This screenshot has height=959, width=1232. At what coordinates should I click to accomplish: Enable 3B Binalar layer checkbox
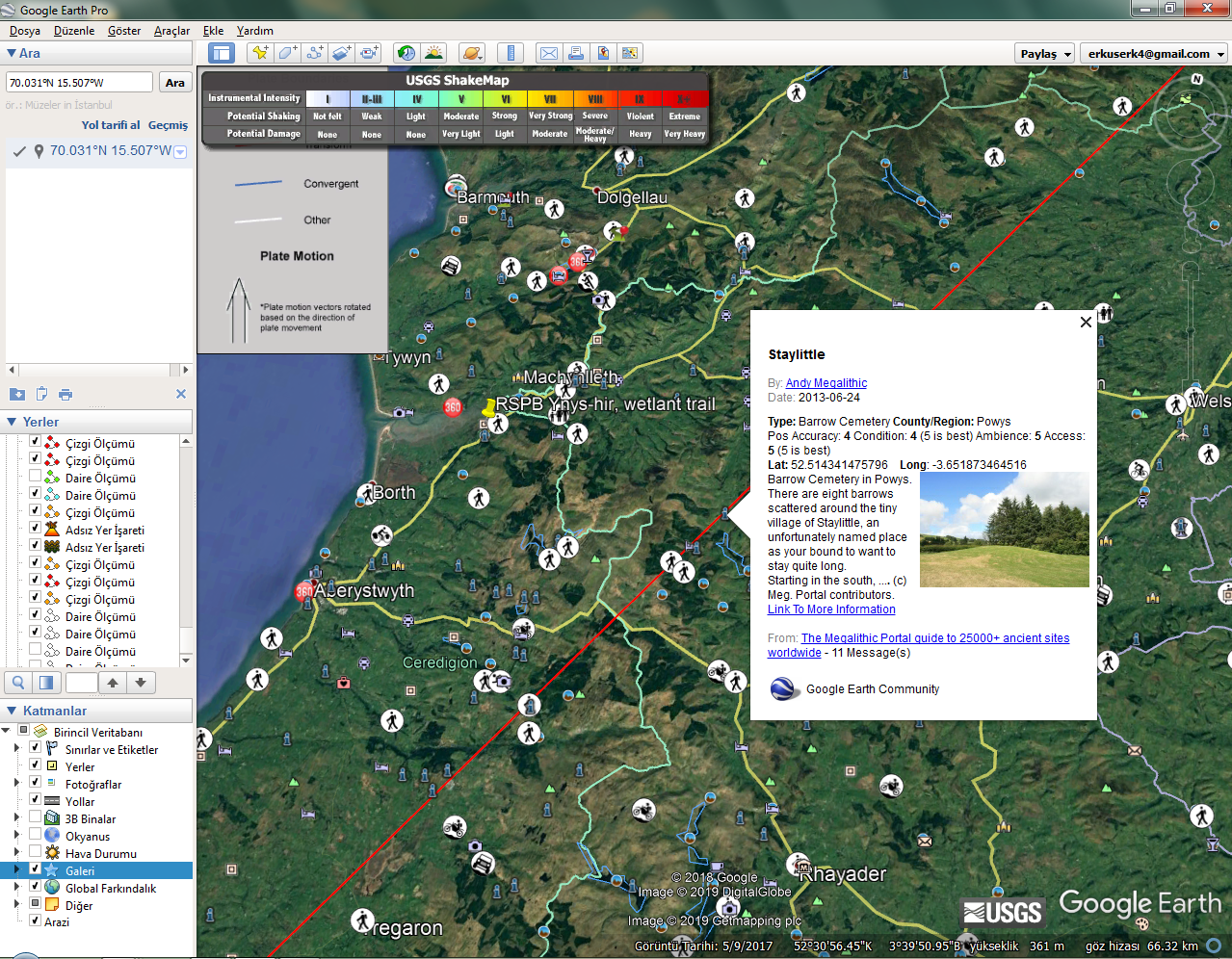coord(35,817)
